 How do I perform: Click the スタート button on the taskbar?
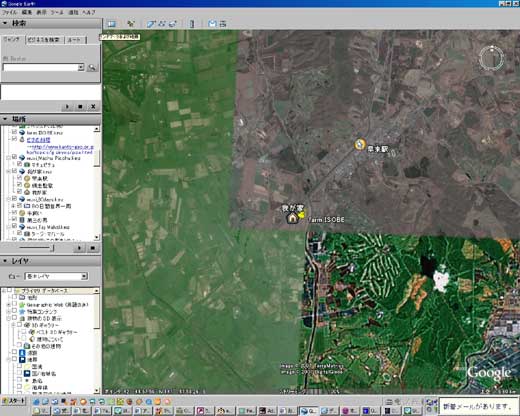tap(14, 401)
